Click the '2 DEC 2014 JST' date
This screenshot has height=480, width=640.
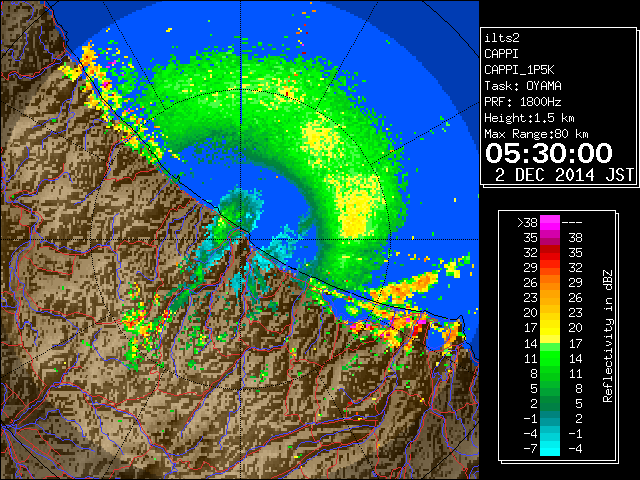pos(564,175)
